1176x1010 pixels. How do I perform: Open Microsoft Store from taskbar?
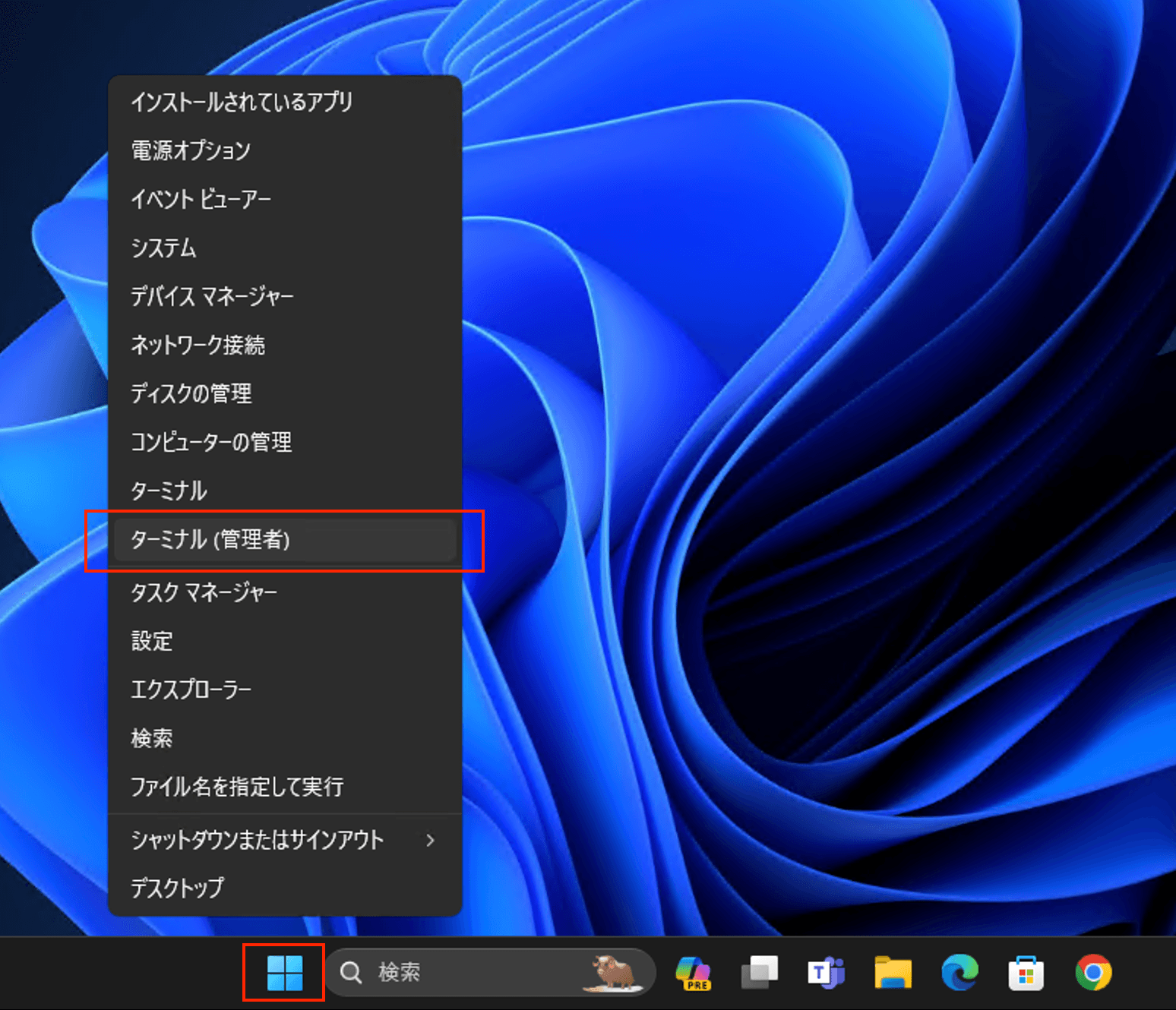pos(1026,973)
